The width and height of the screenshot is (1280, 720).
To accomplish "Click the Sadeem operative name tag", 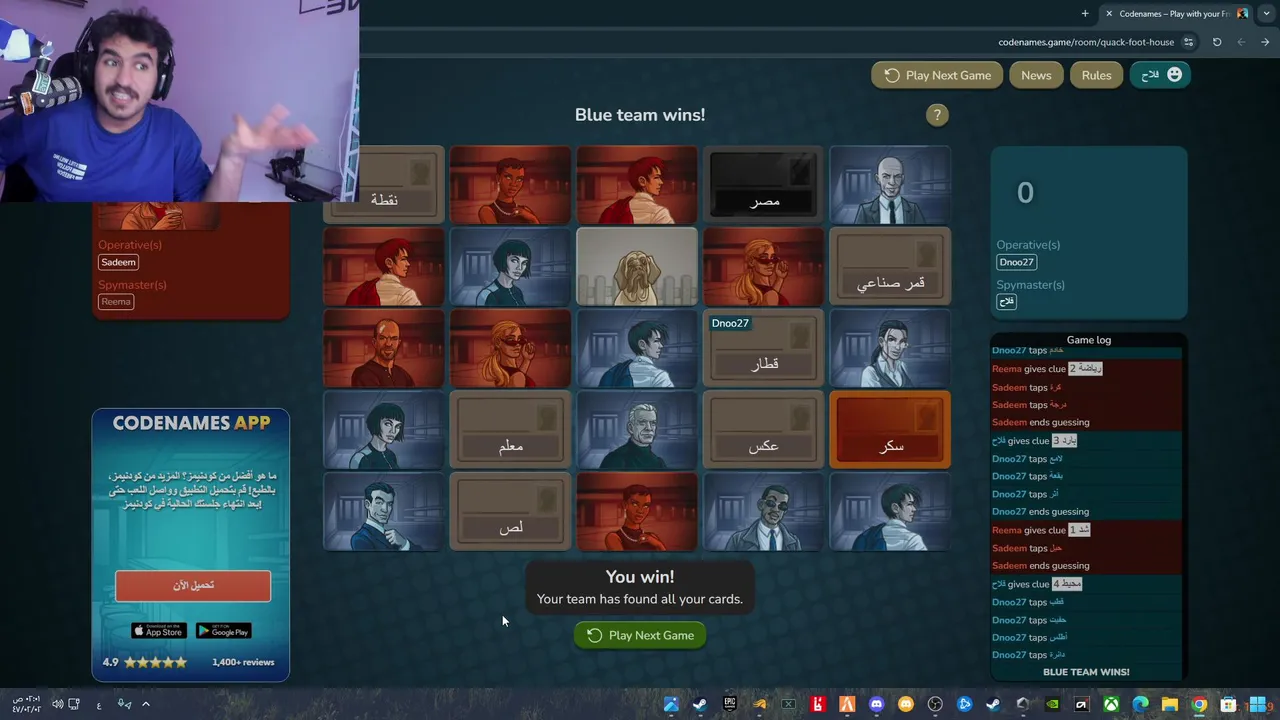I will (118, 262).
